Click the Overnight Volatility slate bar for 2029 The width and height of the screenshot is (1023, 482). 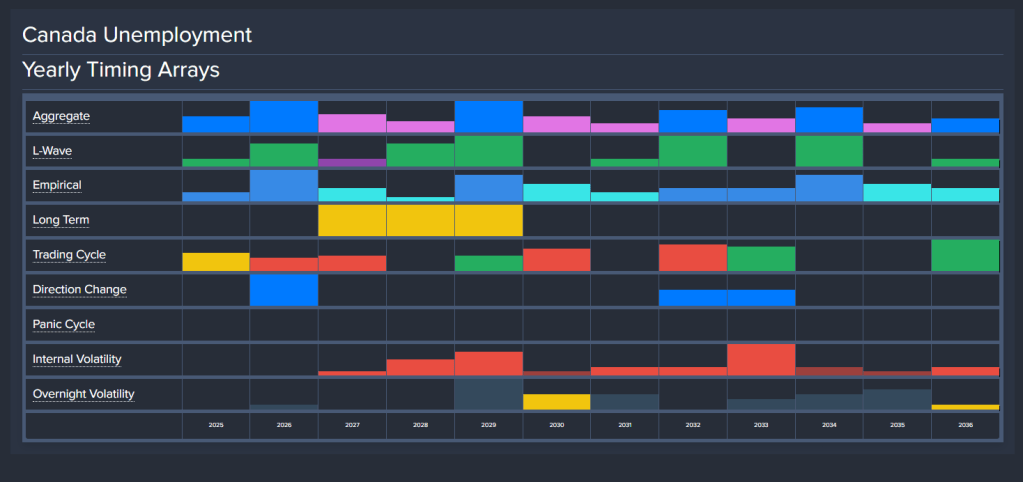[489, 394]
